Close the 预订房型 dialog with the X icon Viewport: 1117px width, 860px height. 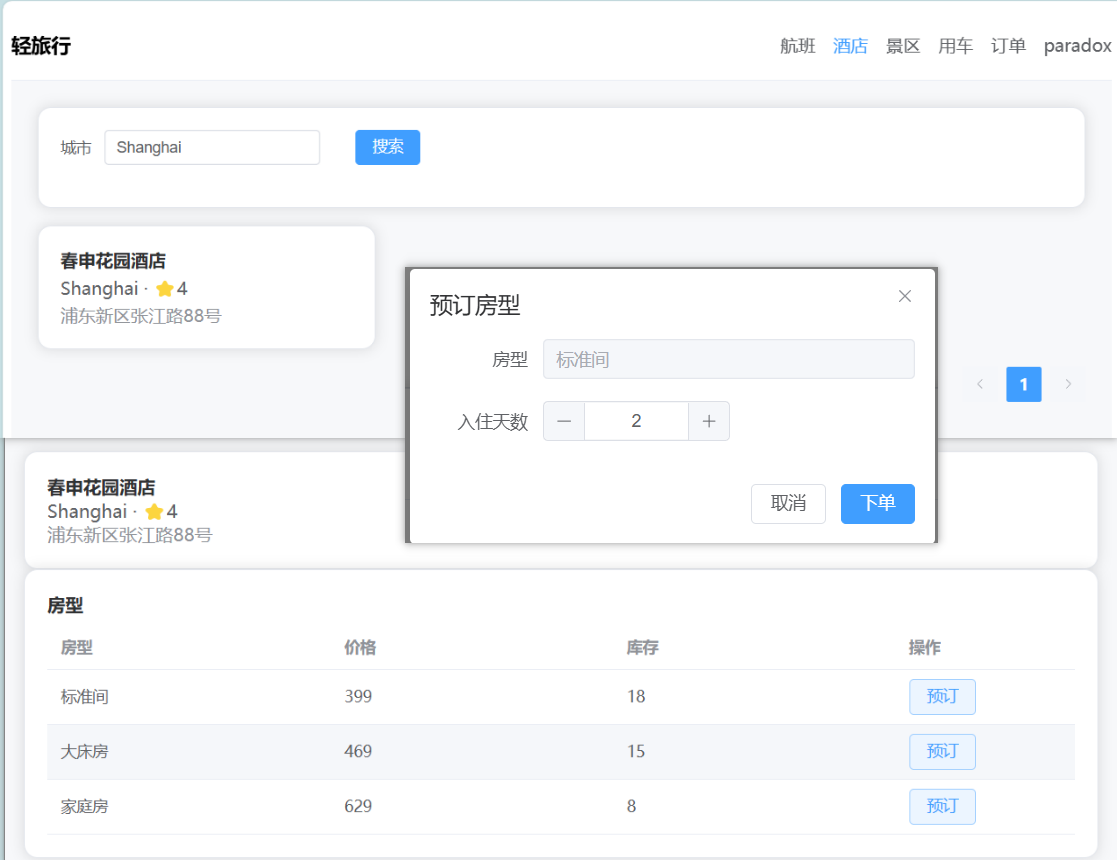coord(905,296)
